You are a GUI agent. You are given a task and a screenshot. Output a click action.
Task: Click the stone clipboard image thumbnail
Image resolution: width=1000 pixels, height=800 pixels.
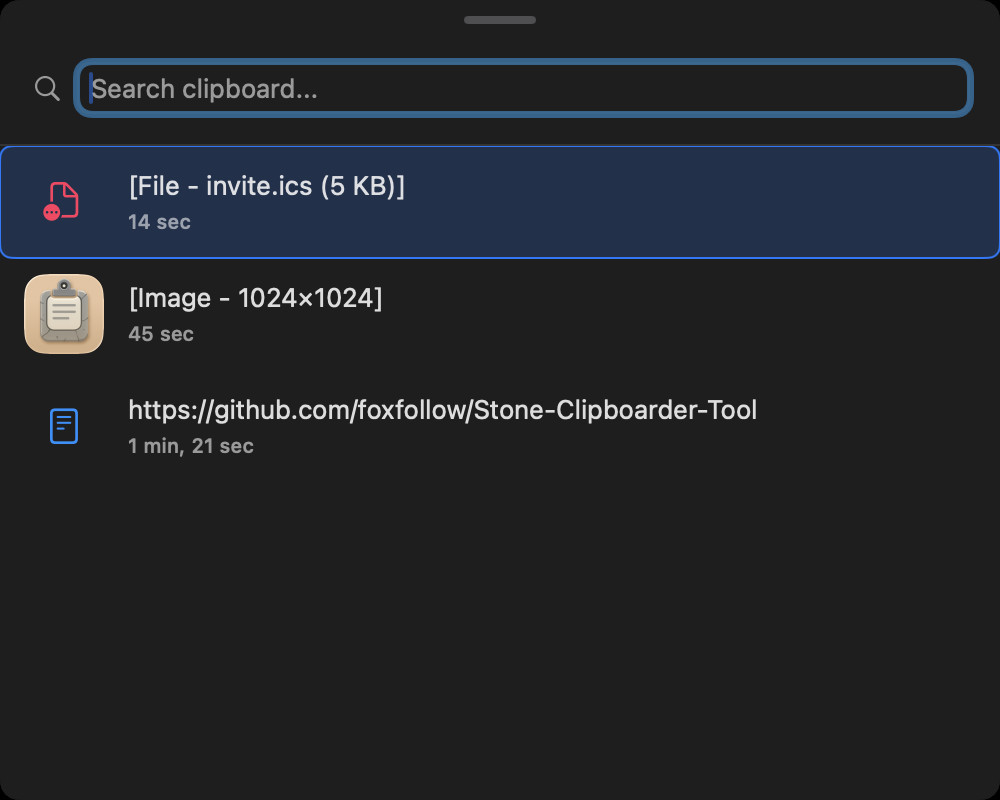(64, 314)
